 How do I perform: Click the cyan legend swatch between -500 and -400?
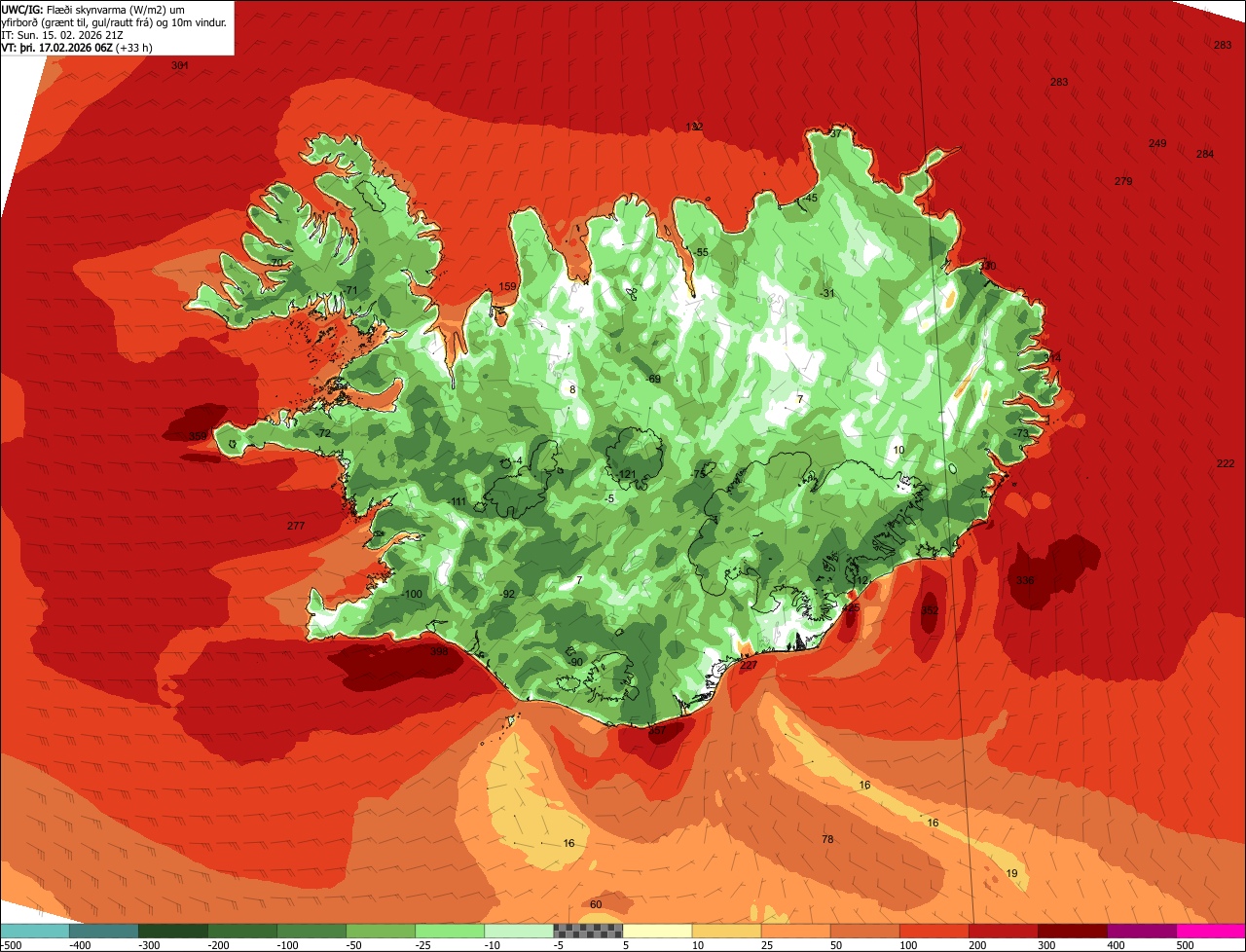click(x=35, y=931)
